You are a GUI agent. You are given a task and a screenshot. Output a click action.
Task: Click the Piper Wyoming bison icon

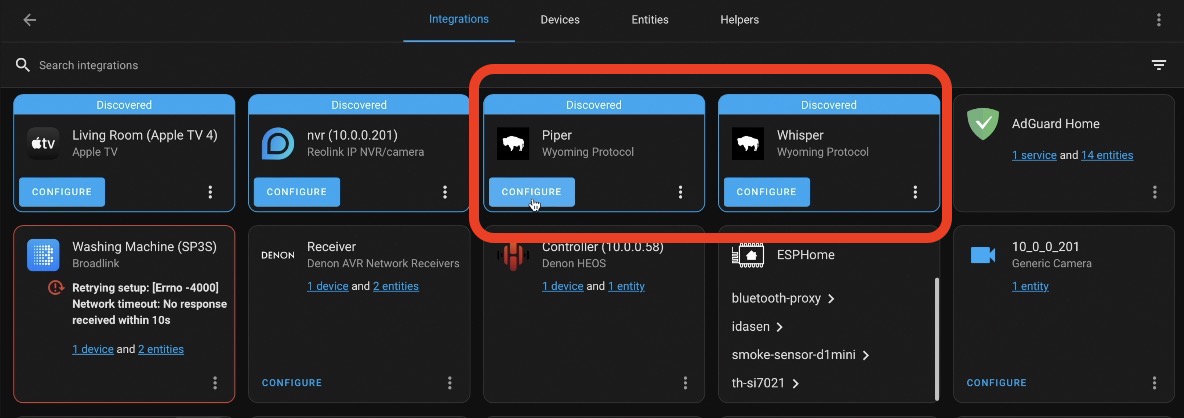pos(513,143)
